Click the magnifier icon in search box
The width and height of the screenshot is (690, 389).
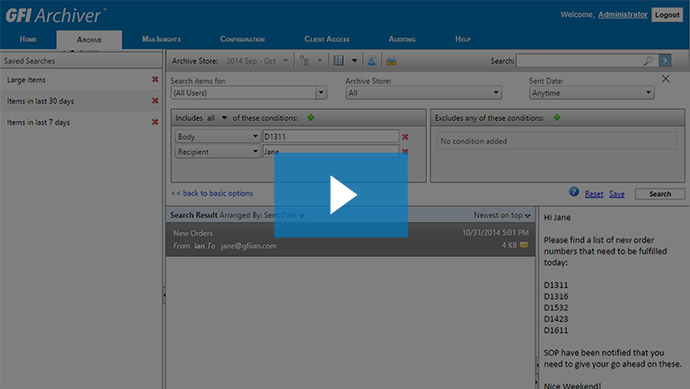(x=648, y=61)
